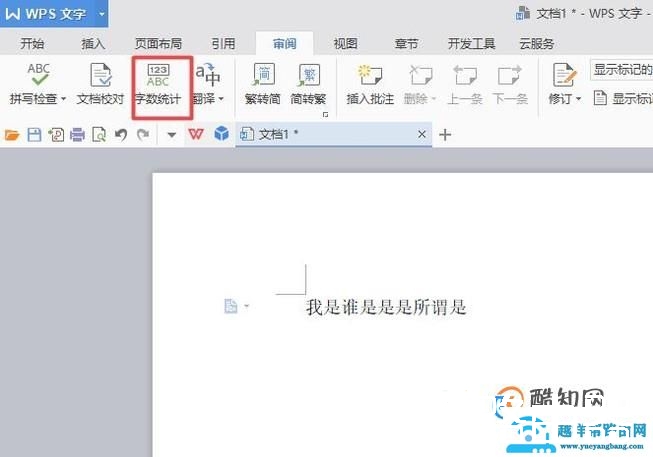Click the title bar document icon
653x457 pixels.
[523, 13]
